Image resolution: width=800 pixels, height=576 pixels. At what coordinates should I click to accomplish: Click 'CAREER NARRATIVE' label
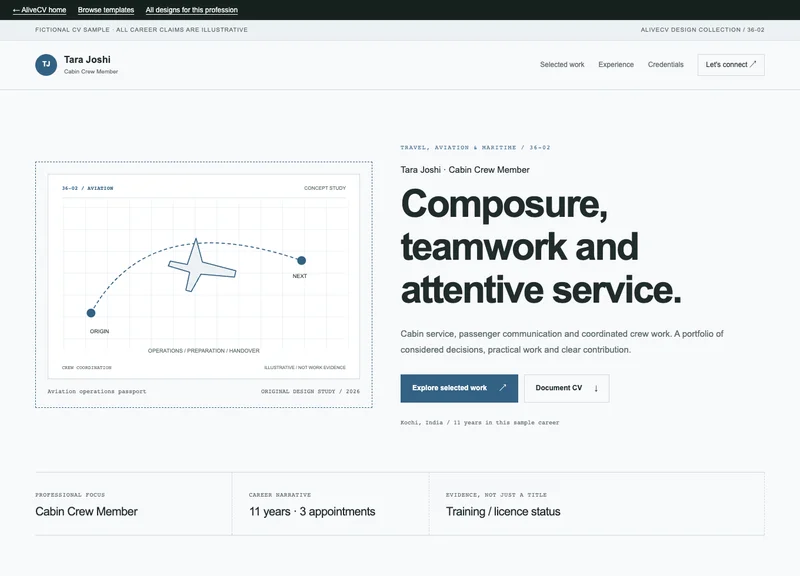click(280, 495)
